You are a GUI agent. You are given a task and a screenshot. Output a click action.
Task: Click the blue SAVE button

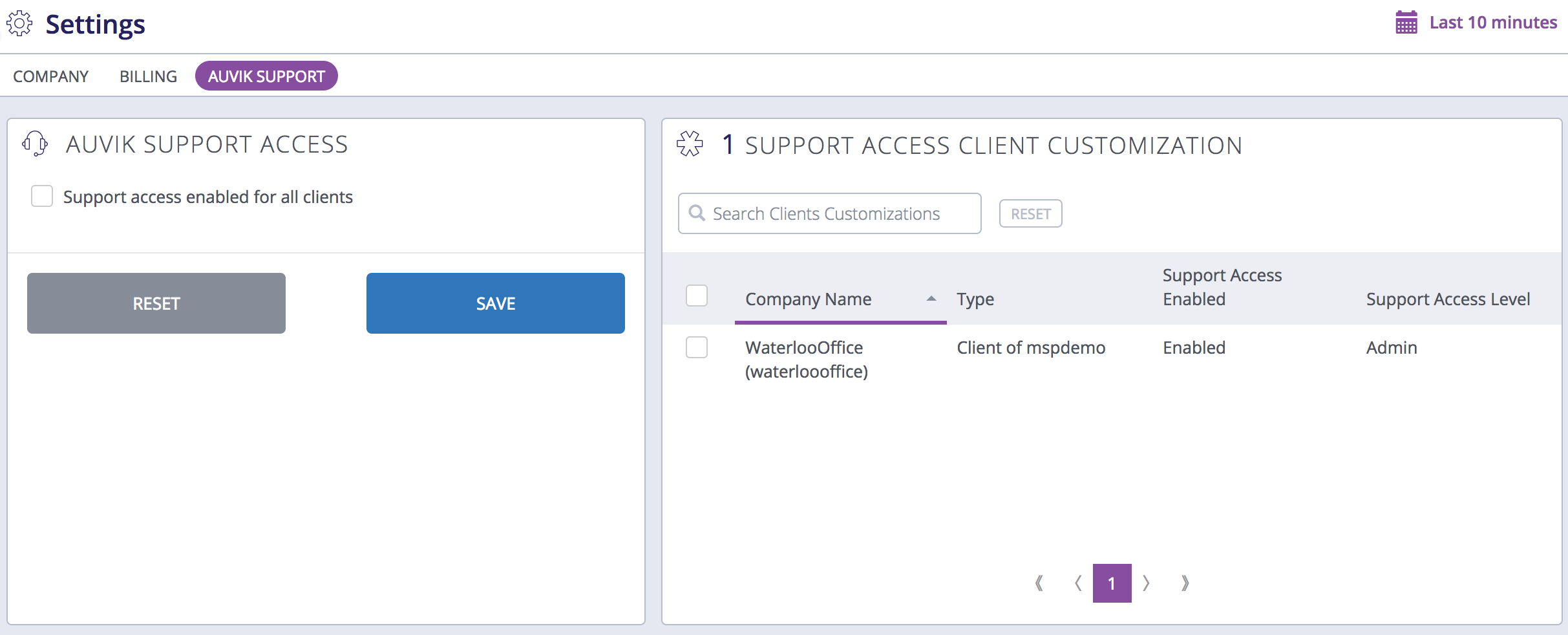click(495, 303)
